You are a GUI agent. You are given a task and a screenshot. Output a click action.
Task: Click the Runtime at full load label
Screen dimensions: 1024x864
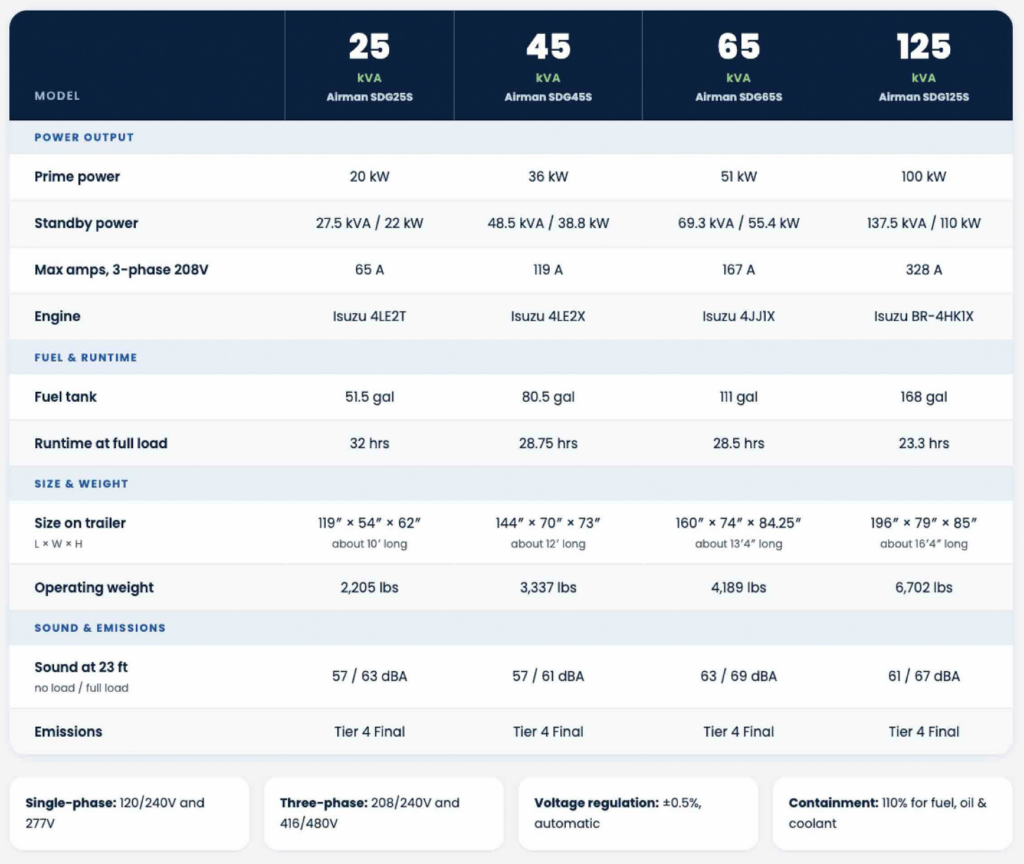(101, 443)
